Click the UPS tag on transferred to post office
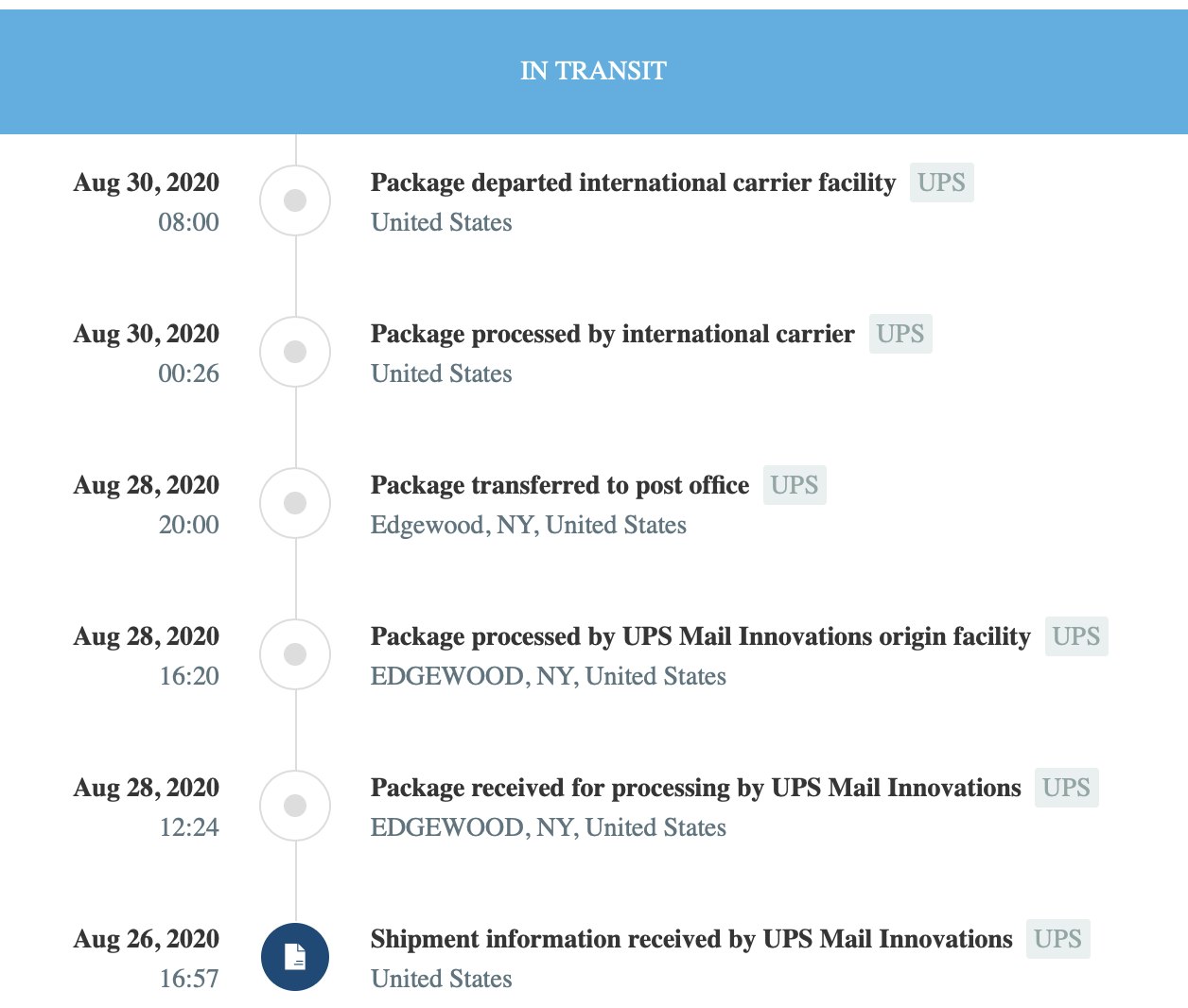The image size is (1188, 1008). point(795,485)
